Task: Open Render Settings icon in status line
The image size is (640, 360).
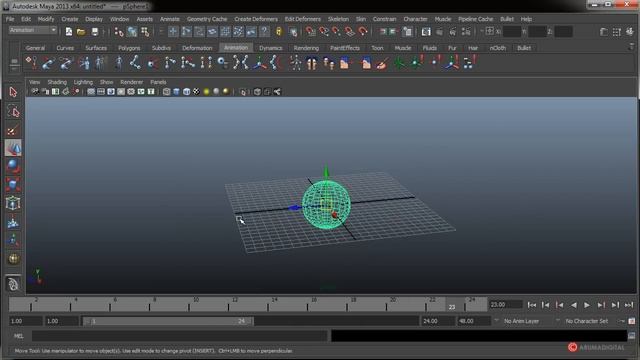Action: pos(466,31)
